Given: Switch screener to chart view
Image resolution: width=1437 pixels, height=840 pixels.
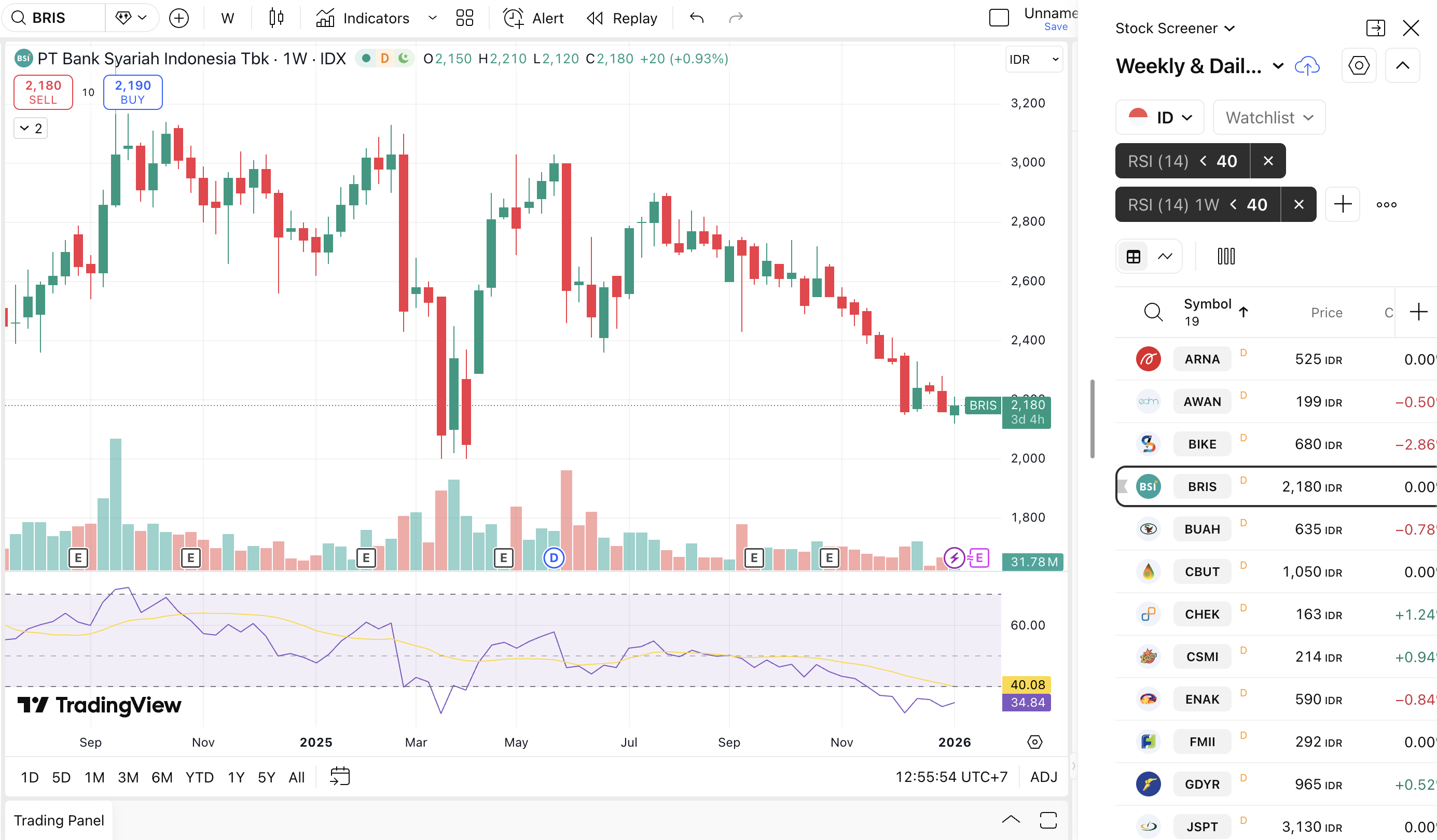Looking at the screenshot, I should click(x=1165, y=257).
